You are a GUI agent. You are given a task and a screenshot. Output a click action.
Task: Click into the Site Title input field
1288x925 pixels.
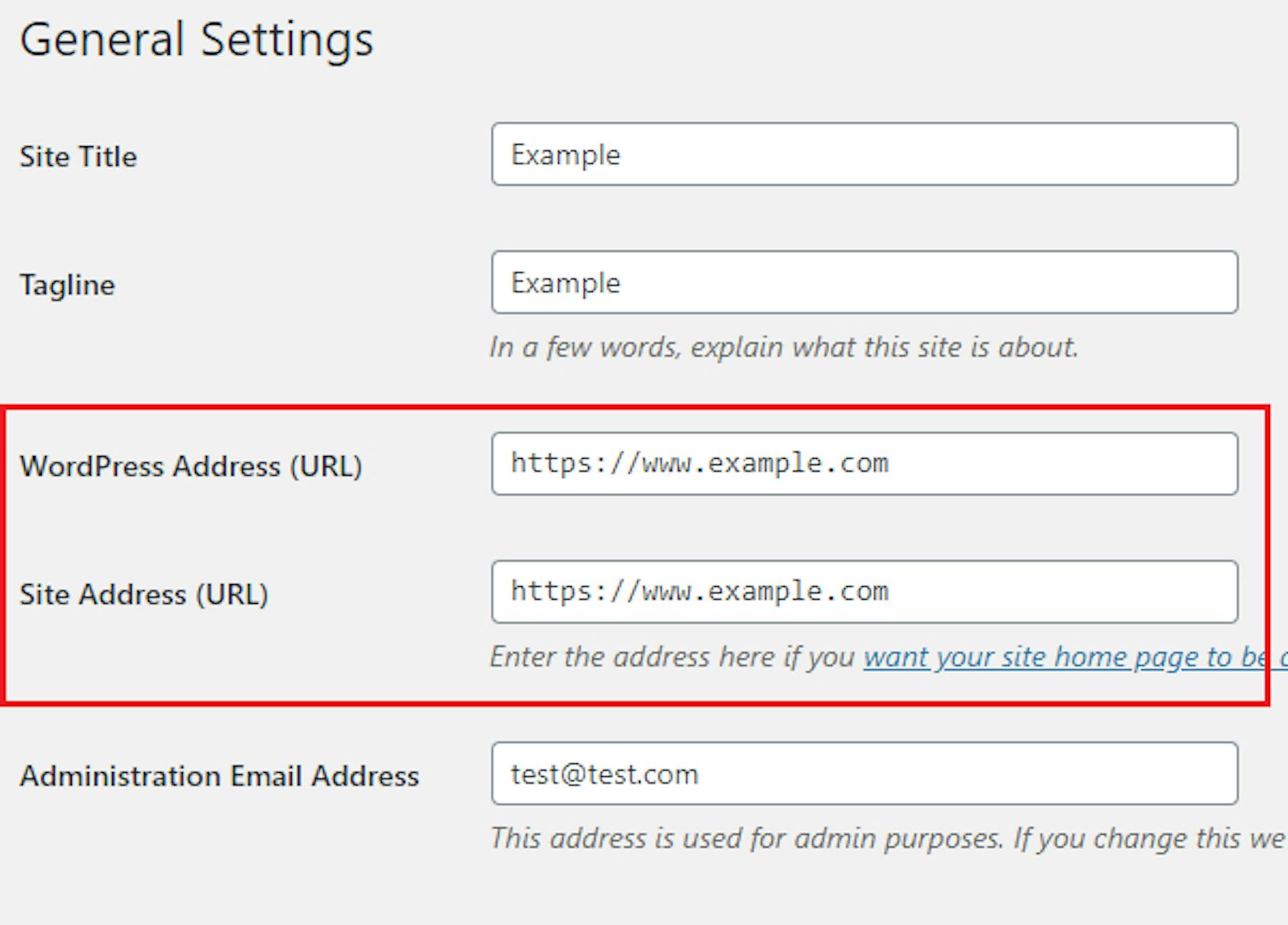click(x=864, y=154)
